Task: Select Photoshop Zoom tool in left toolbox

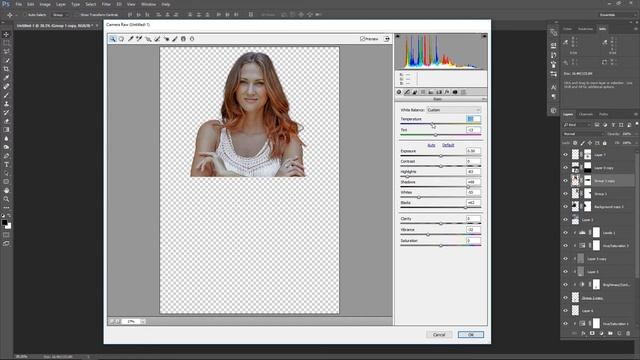Action: point(6,199)
